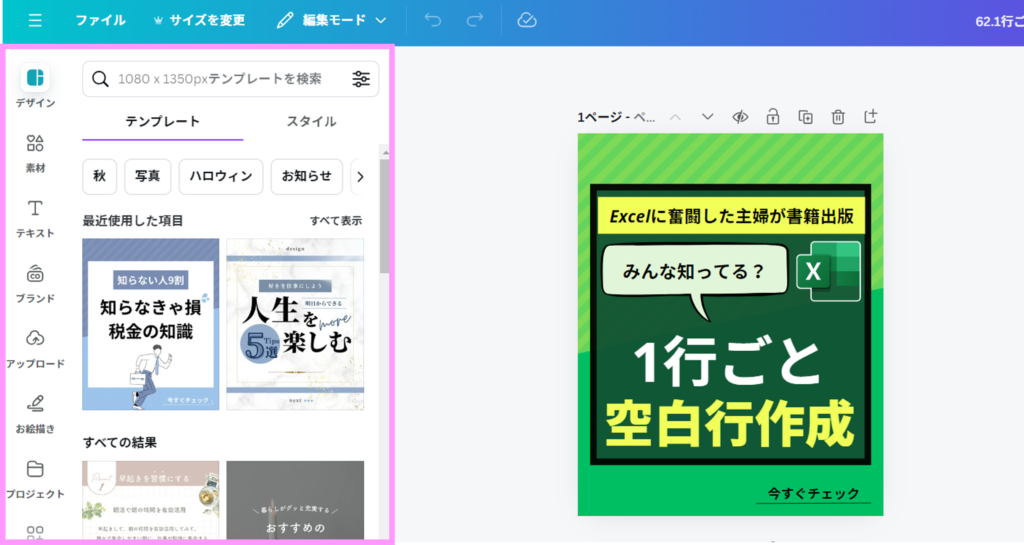The image size is (1024, 545).
Task: Select the お絵描き draw tool
Action: 35,413
